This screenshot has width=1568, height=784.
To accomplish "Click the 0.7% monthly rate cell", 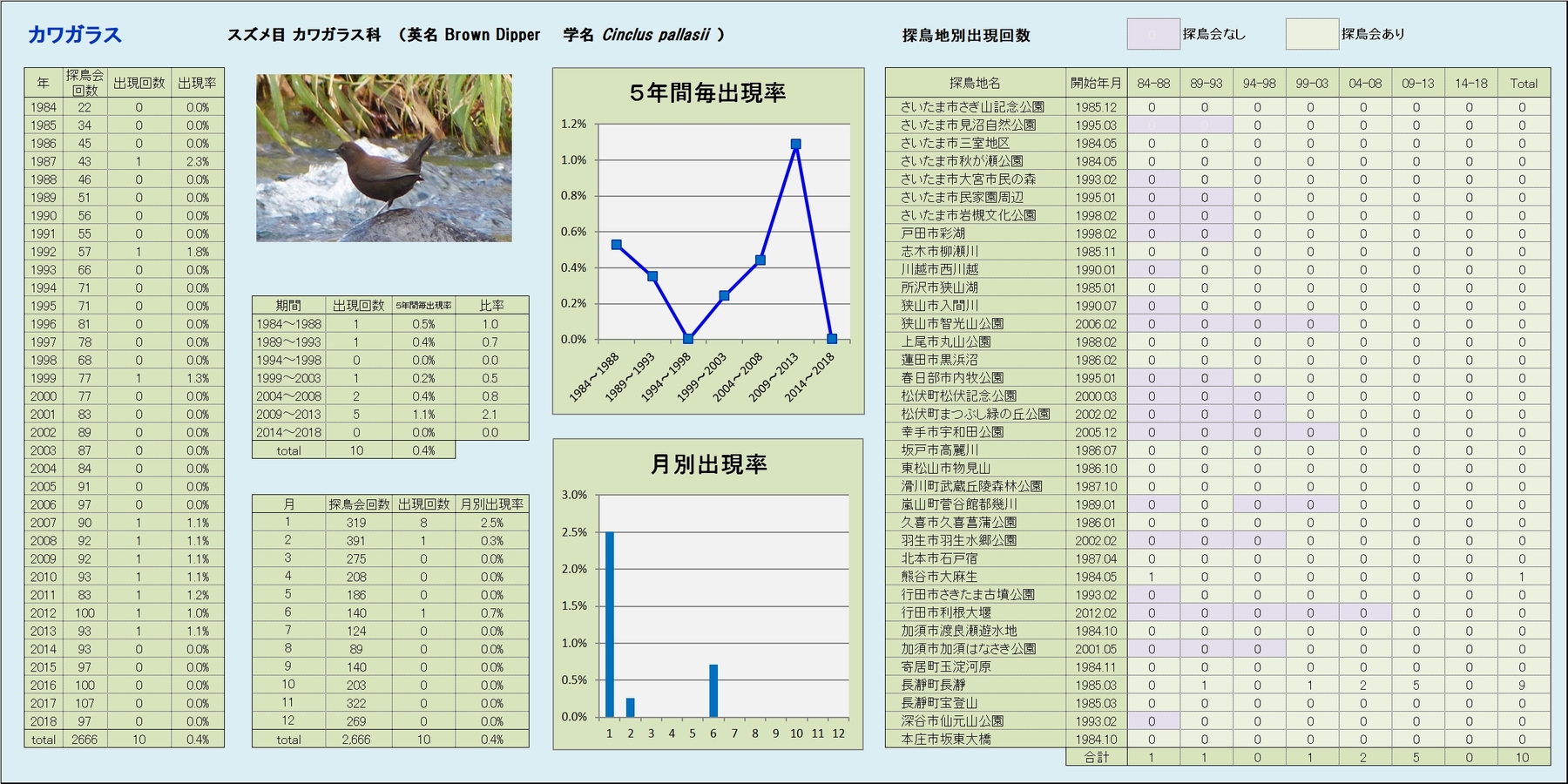I will 491,613.
